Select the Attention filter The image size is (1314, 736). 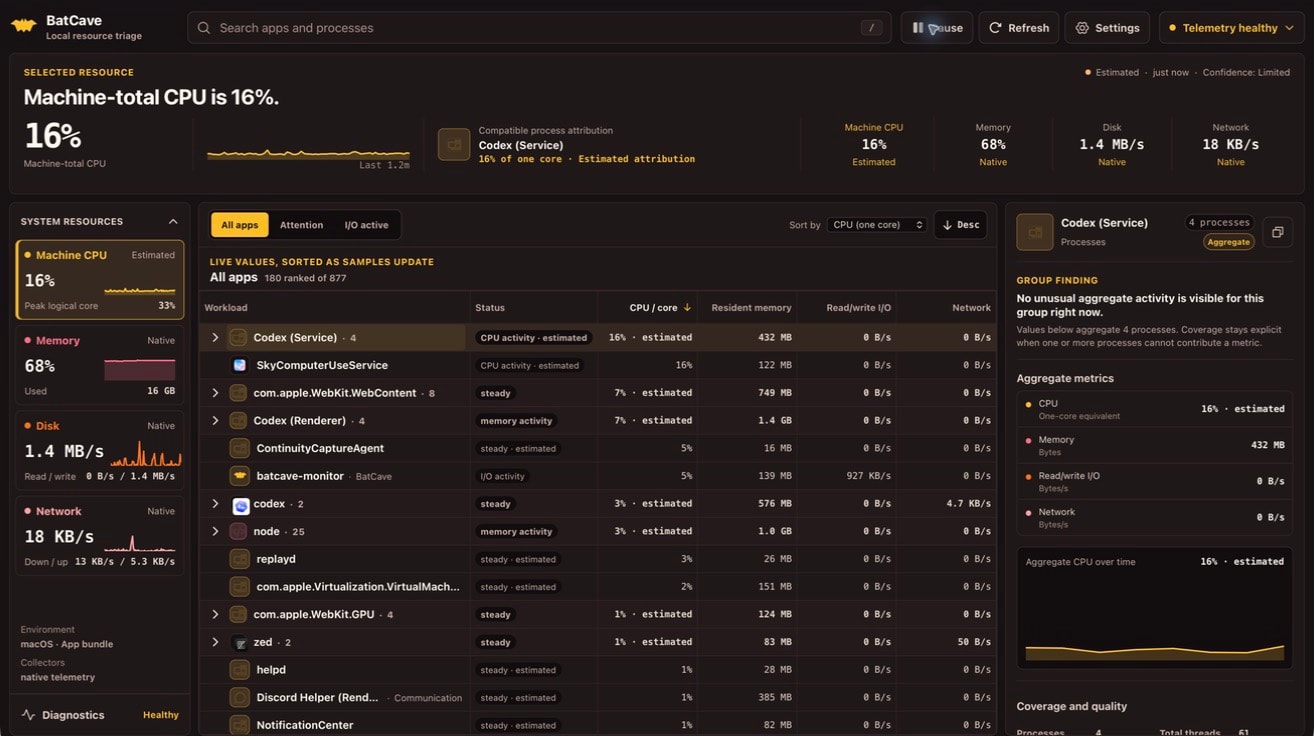coord(301,225)
